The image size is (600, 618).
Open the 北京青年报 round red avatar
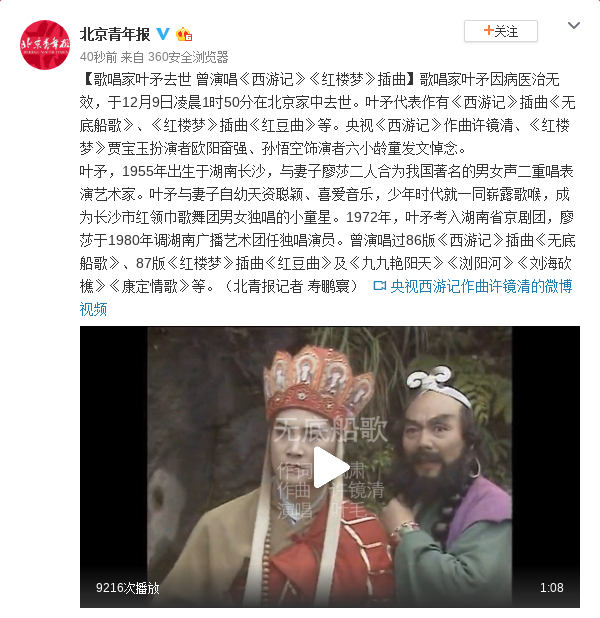[45, 45]
